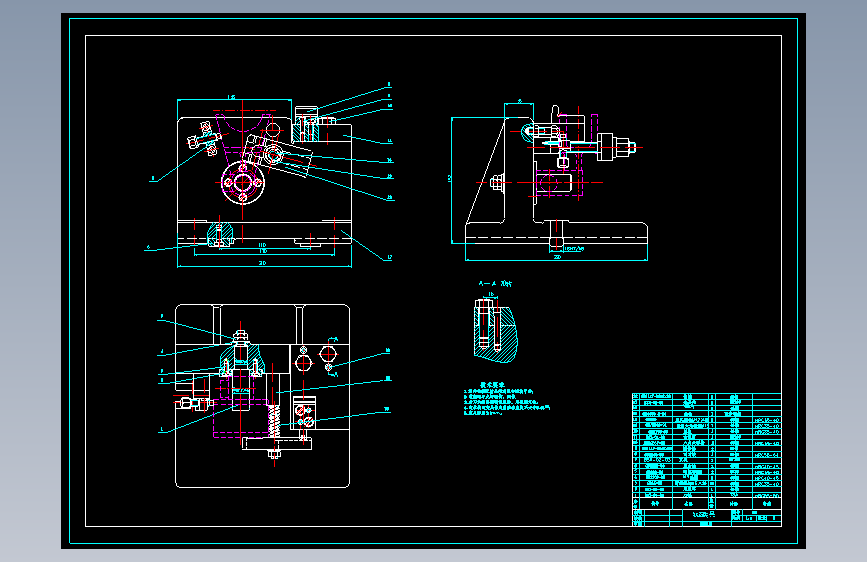The width and height of the screenshot is (867, 562).
Task: Select the A—A section view label
Action: [495, 284]
